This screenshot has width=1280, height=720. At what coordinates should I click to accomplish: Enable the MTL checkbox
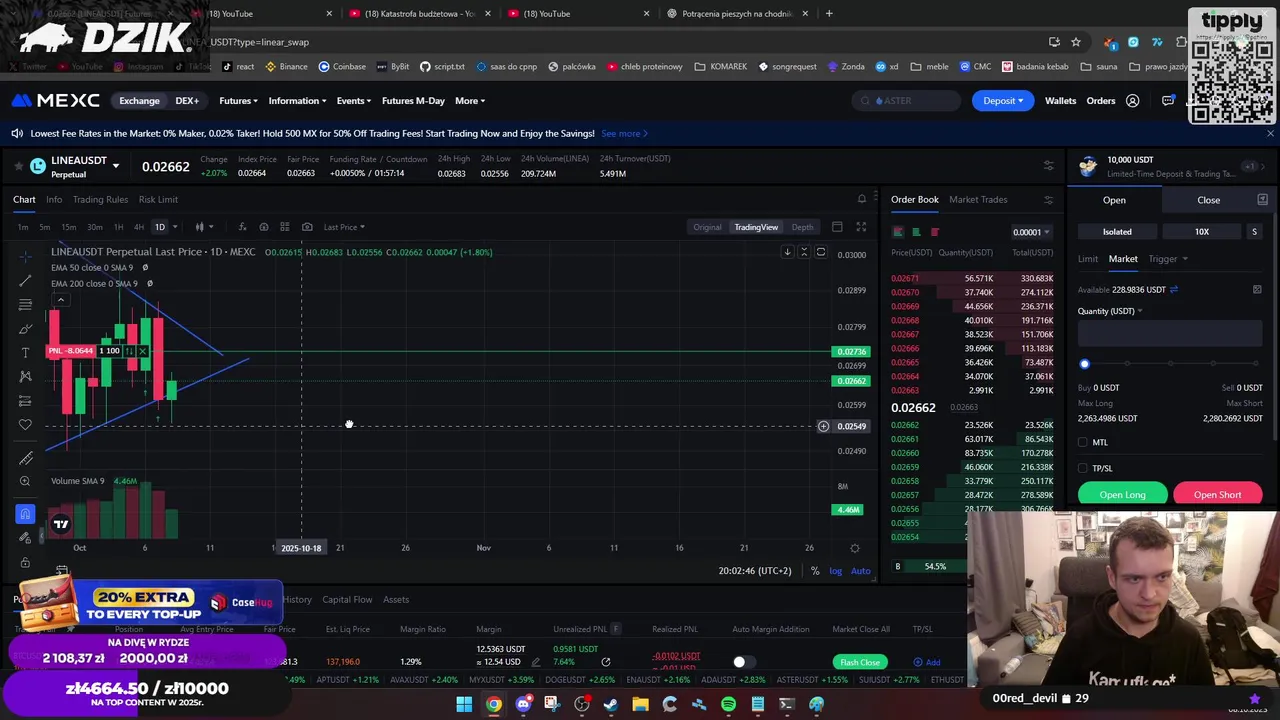pyautogui.click(x=1083, y=442)
